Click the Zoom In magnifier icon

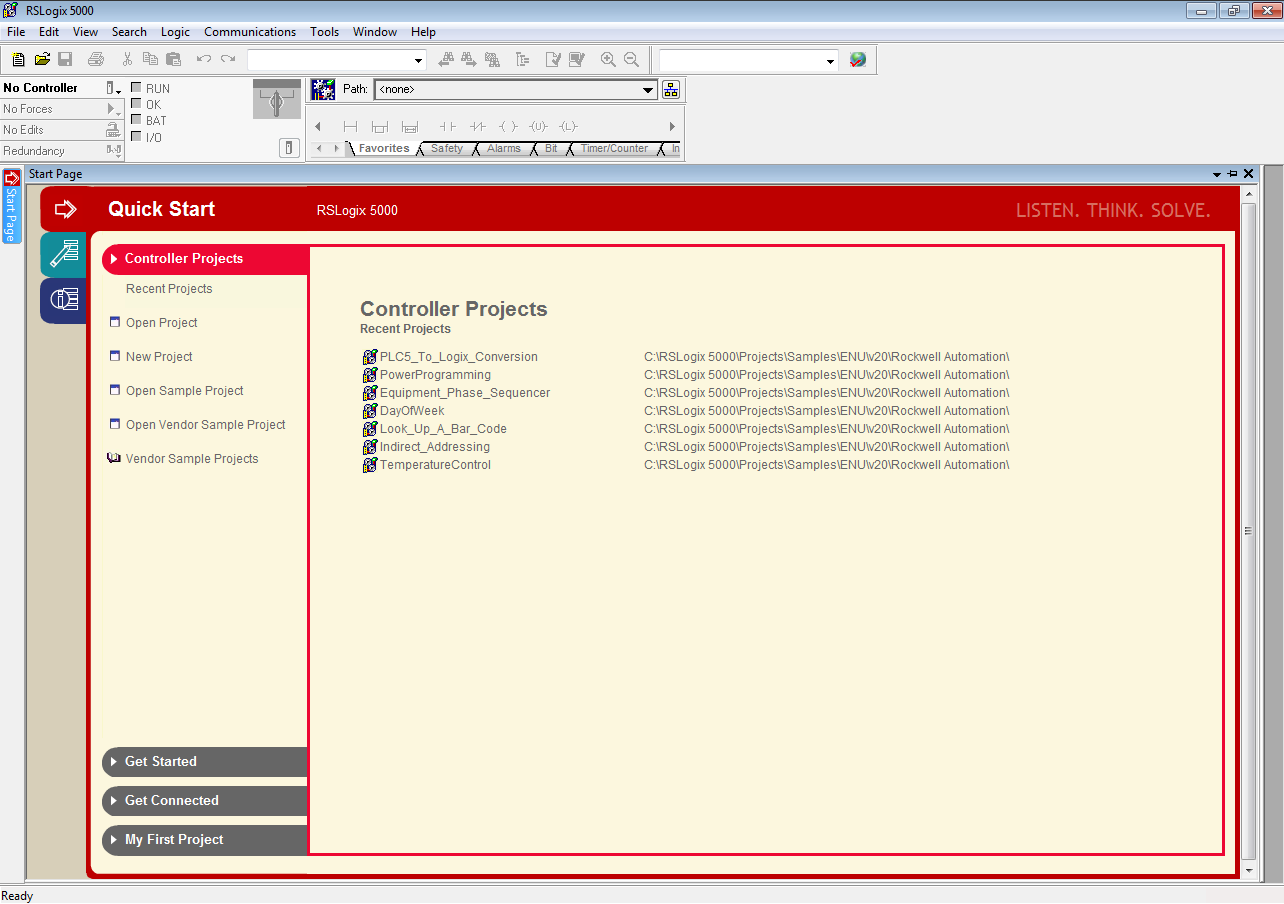pyautogui.click(x=608, y=60)
